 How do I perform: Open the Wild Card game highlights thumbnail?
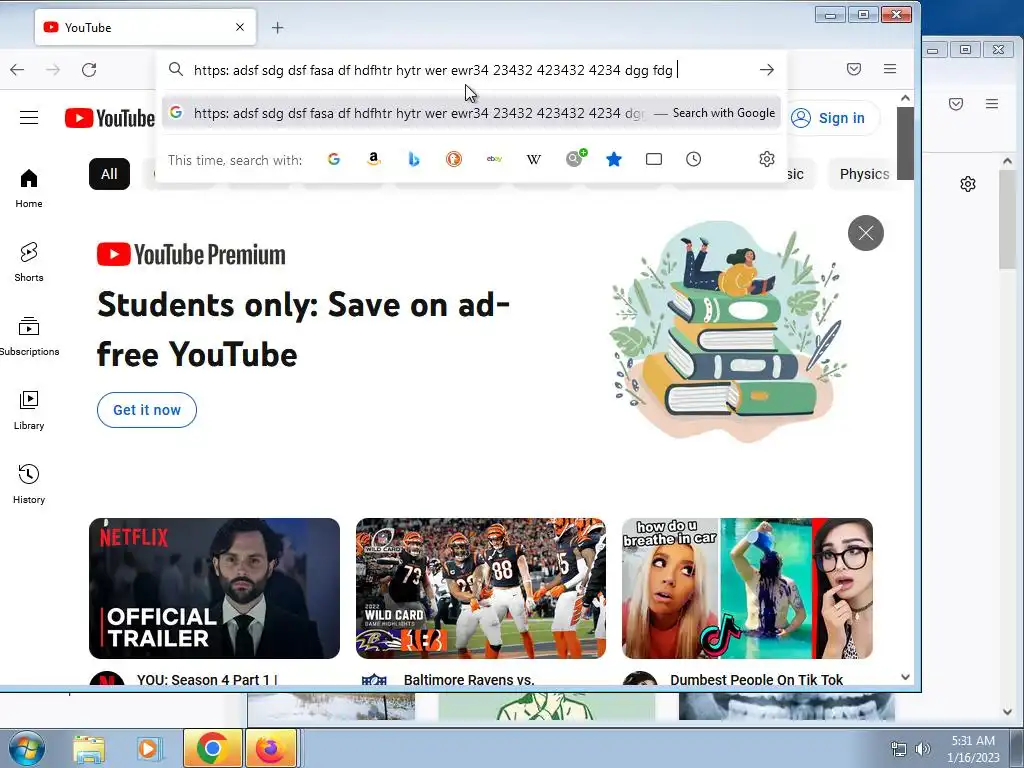(481, 588)
